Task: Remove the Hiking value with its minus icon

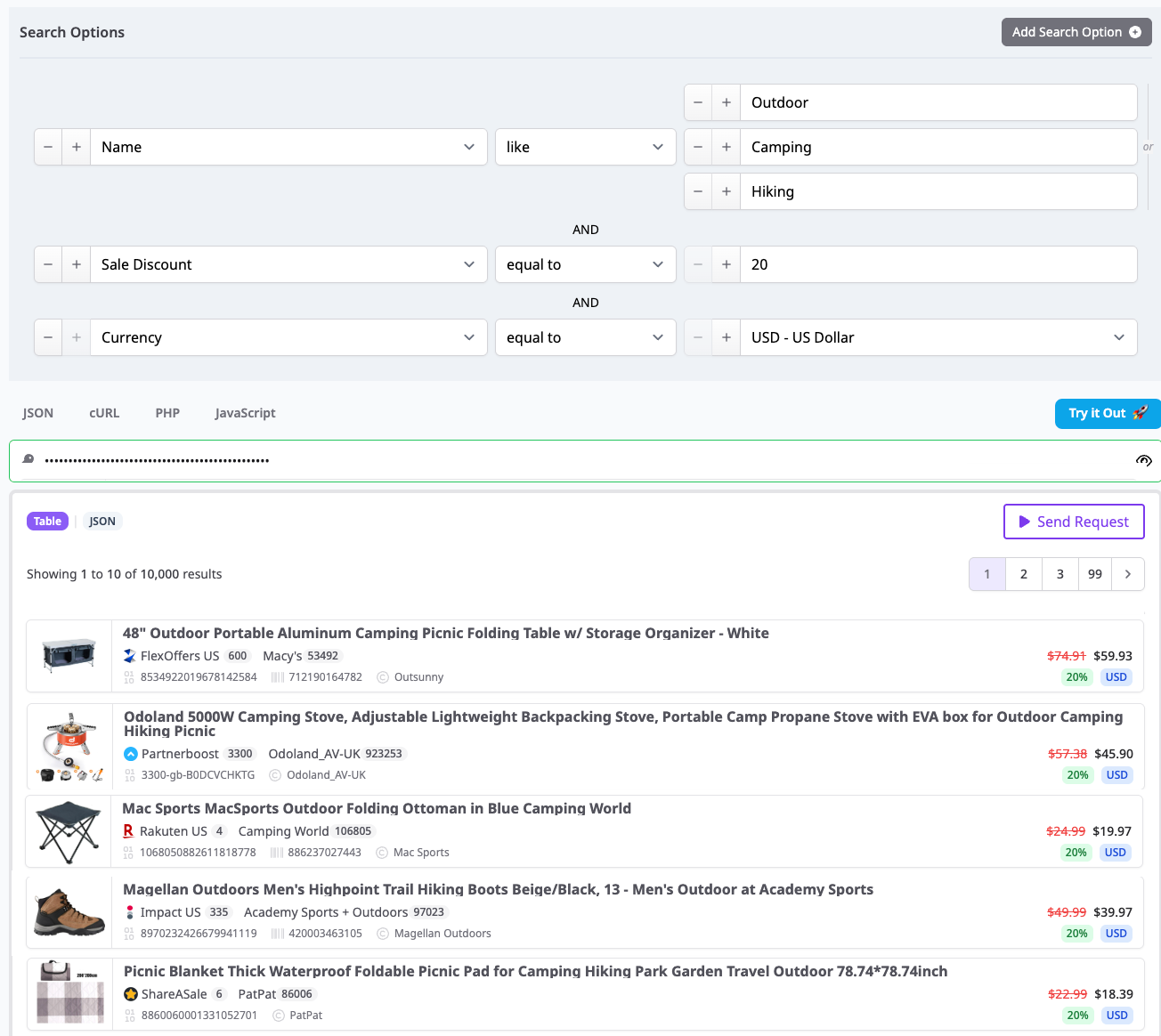Action: click(x=698, y=191)
